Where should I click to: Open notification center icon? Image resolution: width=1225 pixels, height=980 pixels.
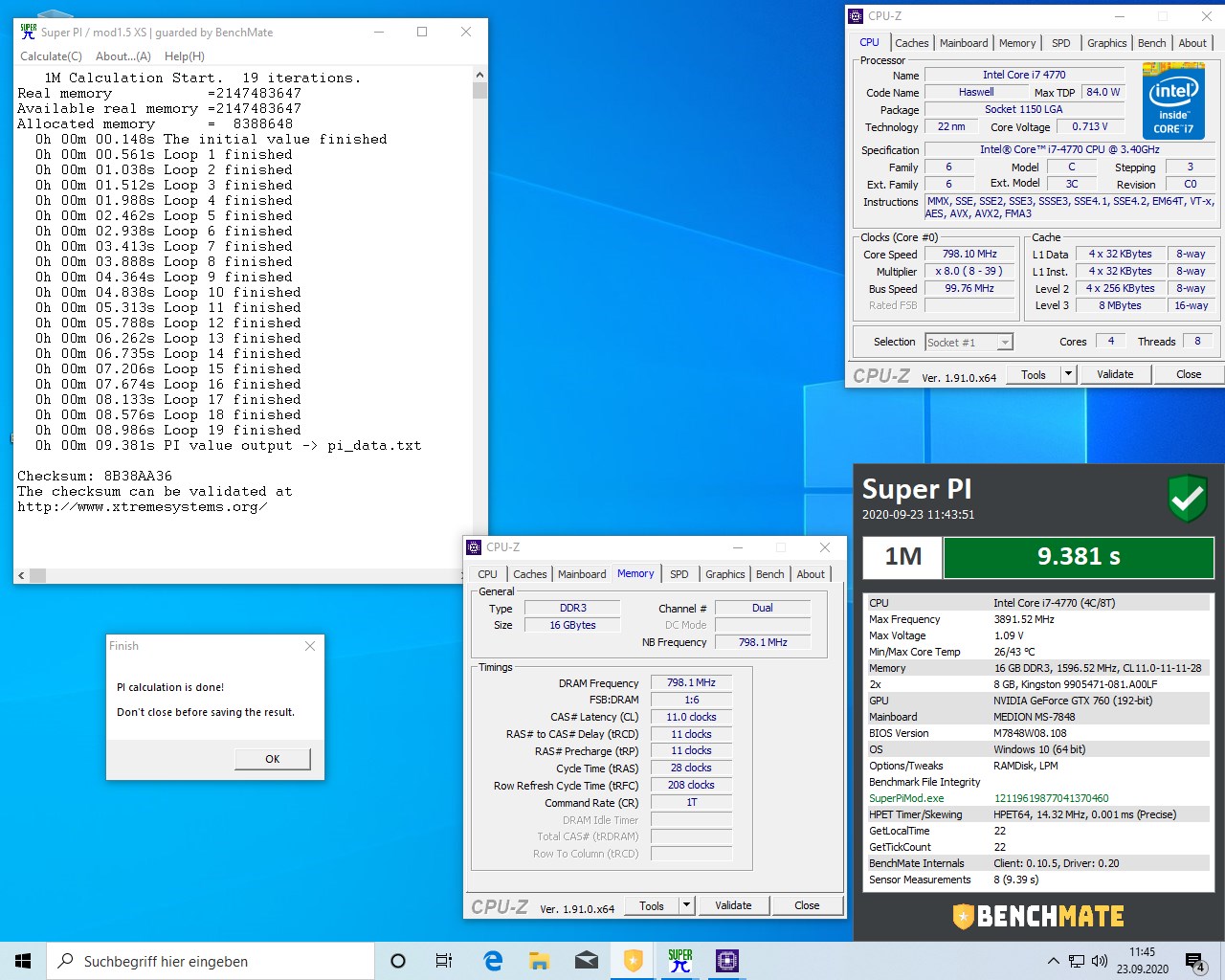(1194, 961)
